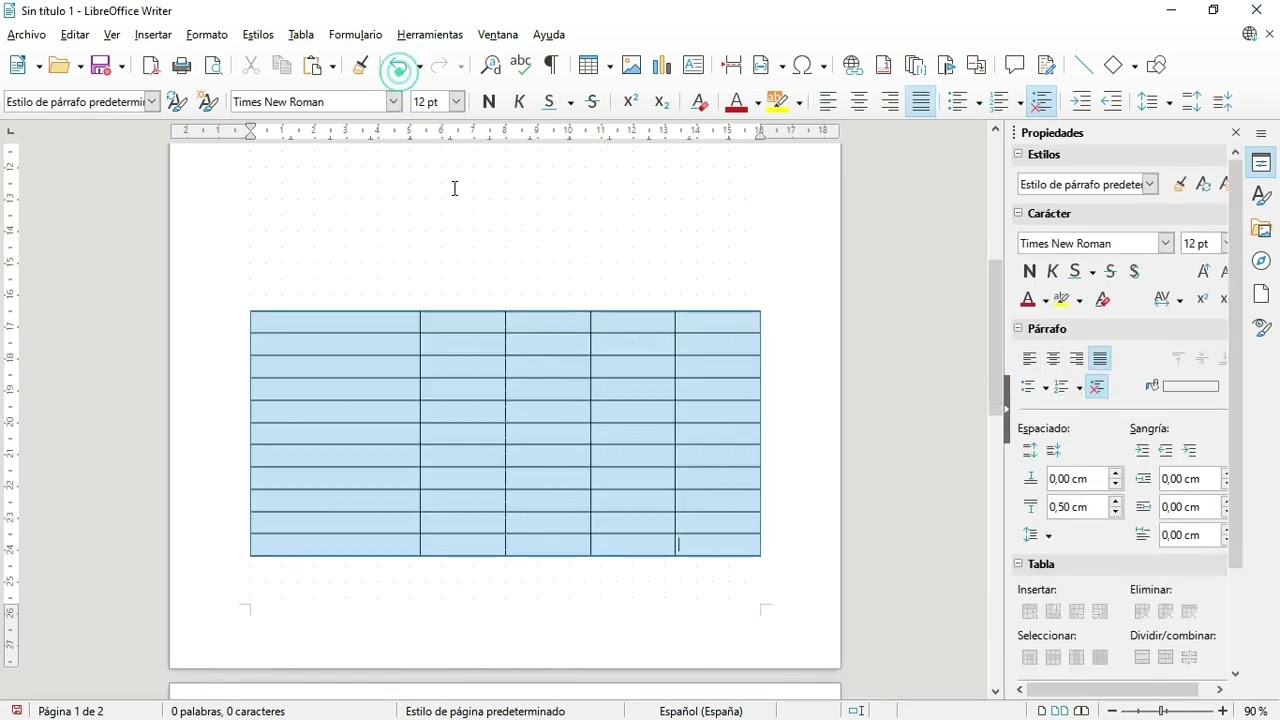Open font color dropdown arrow in toolbar

[x=758, y=102]
